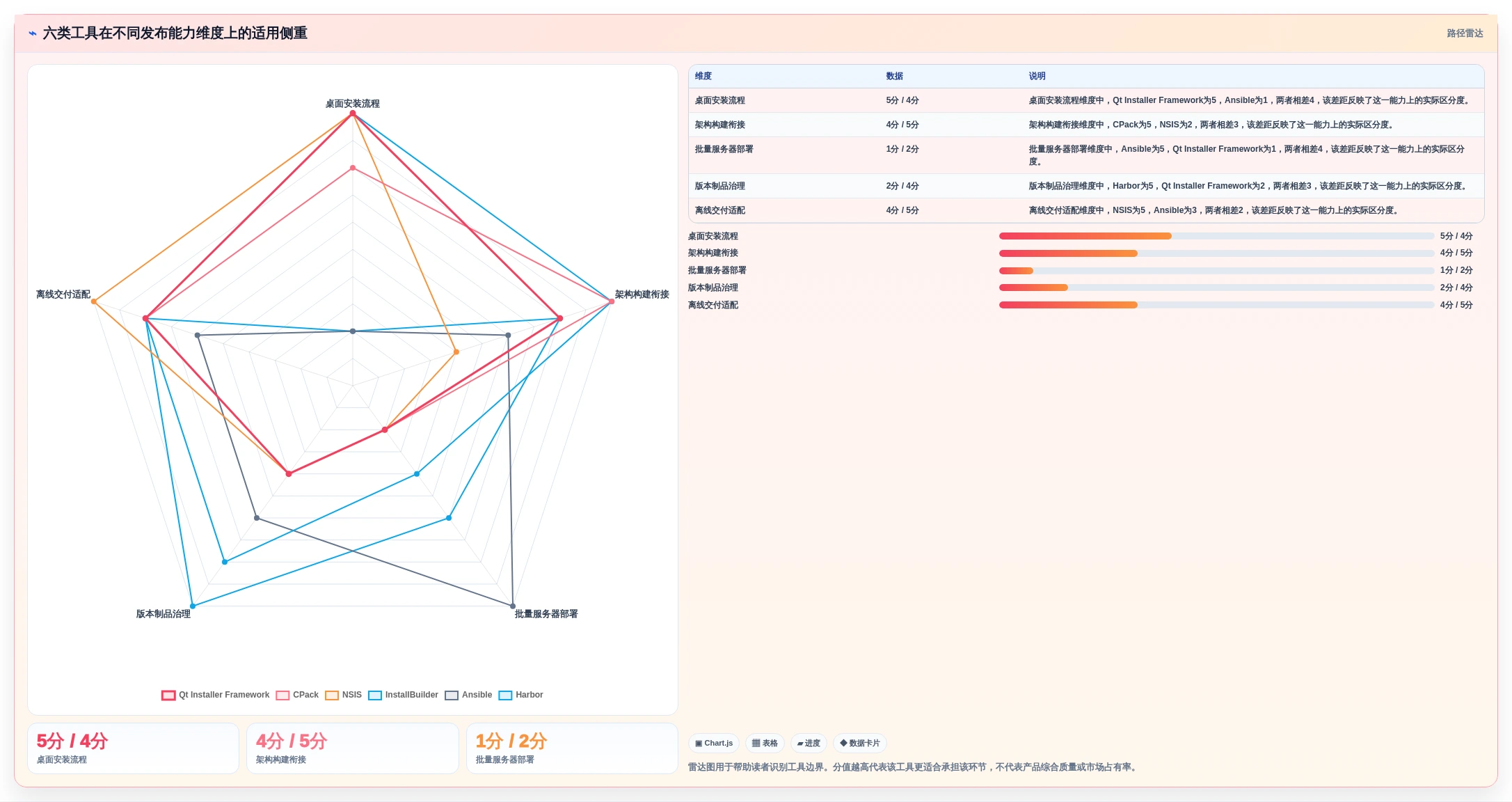Open the 5分 / 4分 桌面安装流程 card
Screen dimensions: 1512x802
pyautogui.click(x=133, y=748)
